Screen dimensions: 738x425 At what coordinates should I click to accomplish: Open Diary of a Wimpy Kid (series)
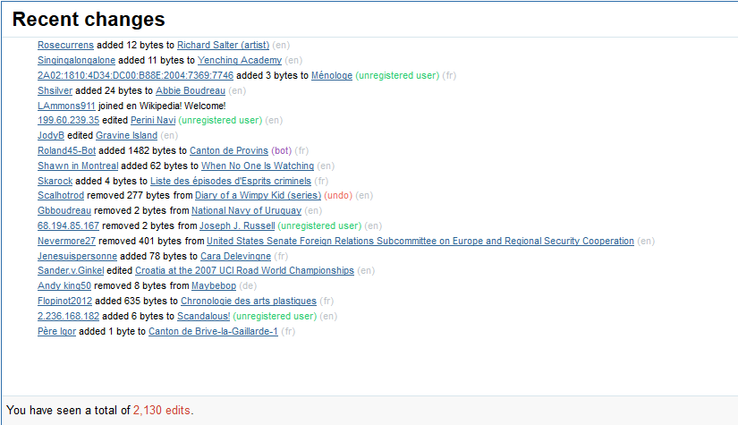pyautogui.click(x=258, y=195)
